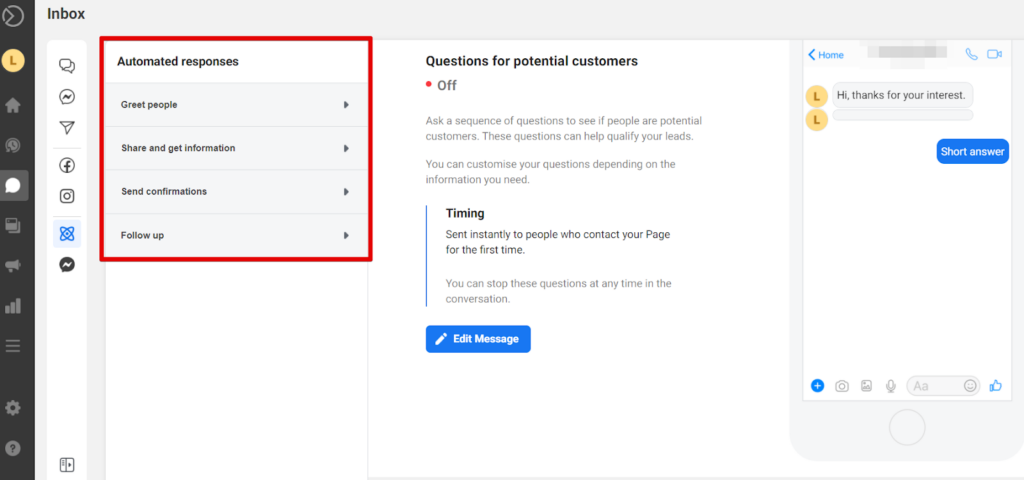This screenshot has width=1024, height=480.
Task: Expand Share and get information section
Action: coord(235,148)
